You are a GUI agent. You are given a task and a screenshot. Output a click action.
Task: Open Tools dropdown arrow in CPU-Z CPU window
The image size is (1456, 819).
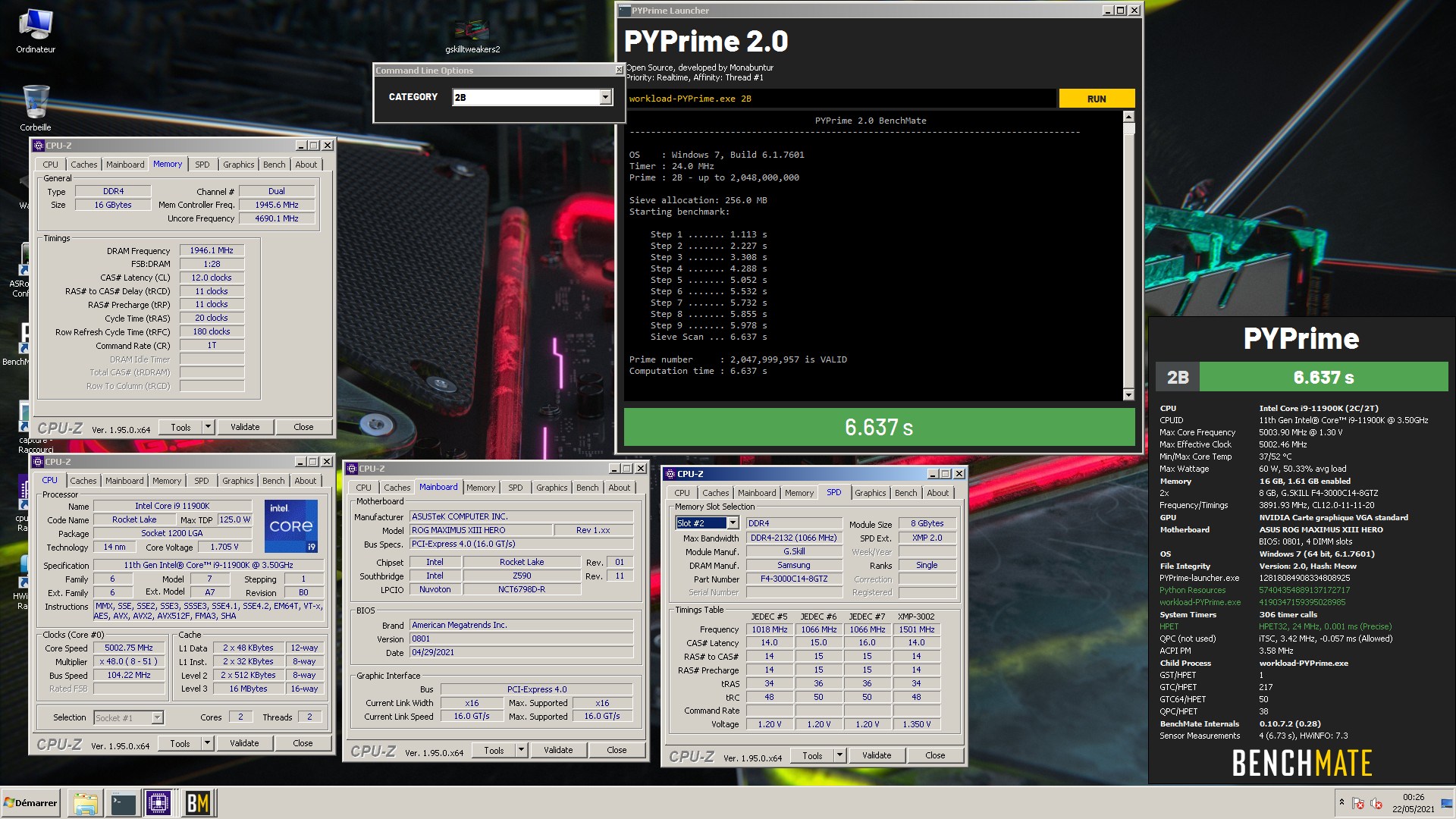[207, 743]
